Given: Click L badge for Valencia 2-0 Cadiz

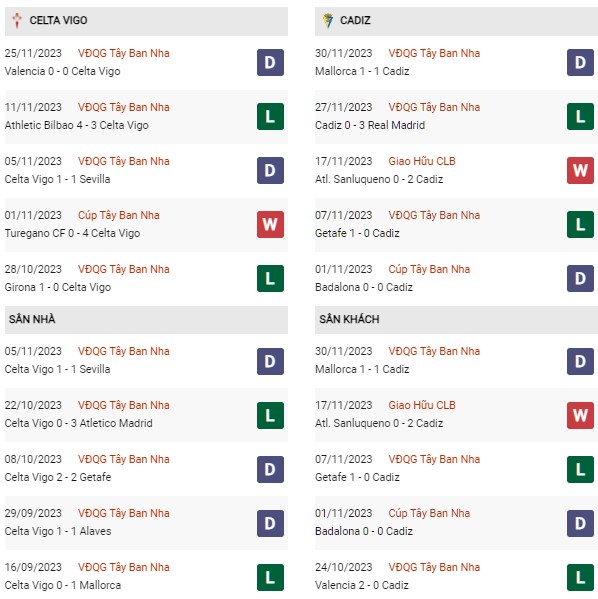Looking at the screenshot, I should coord(580,577).
